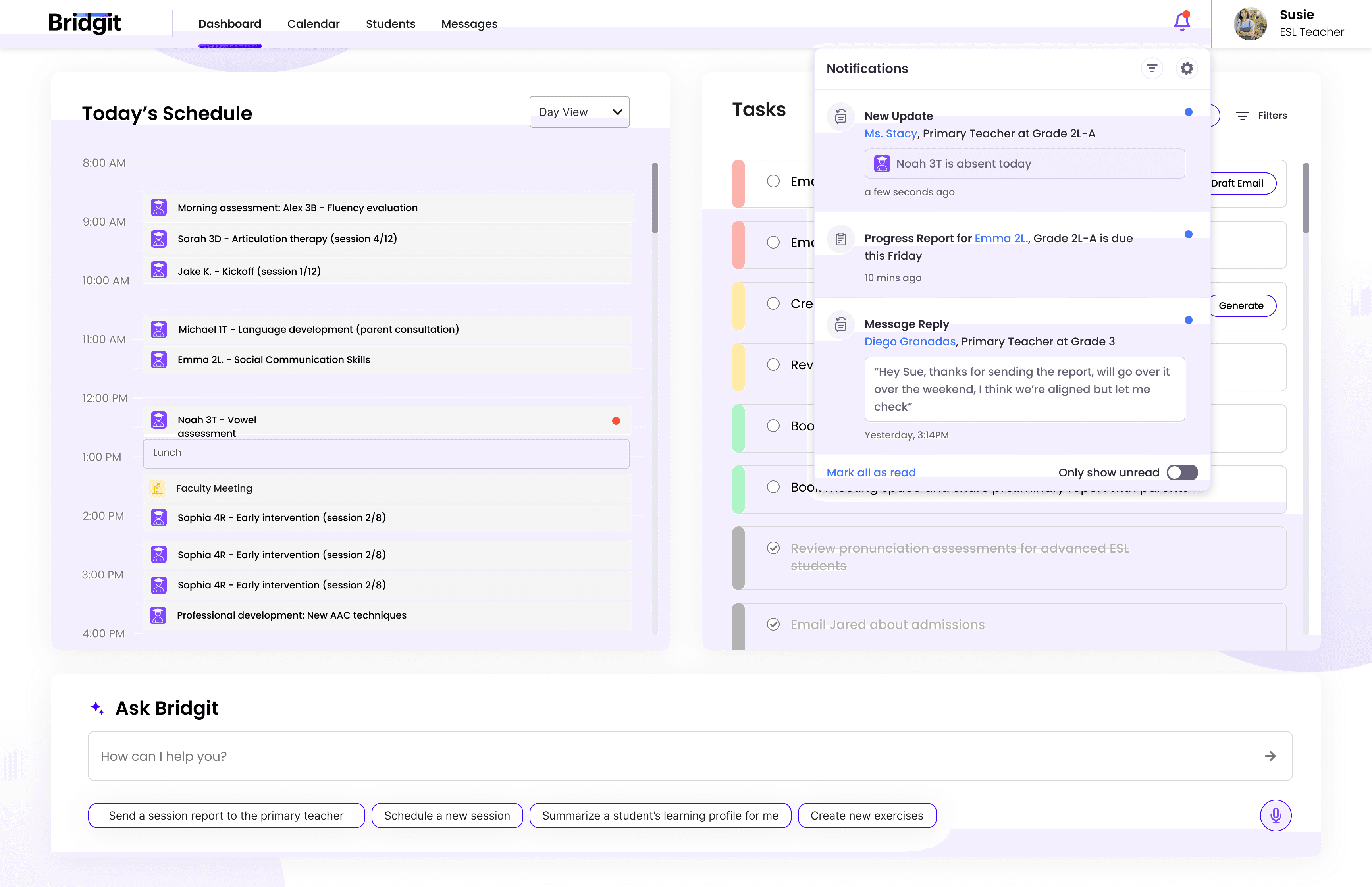
Task: Click the Faculty Meeting building icon
Action: click(157, 488)
